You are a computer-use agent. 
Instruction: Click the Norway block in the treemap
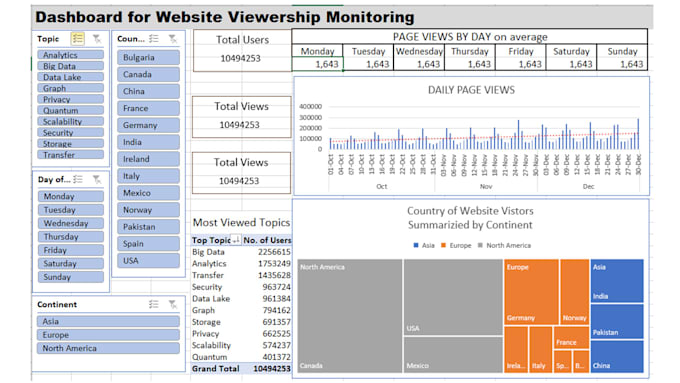click(x=575, y=292)
